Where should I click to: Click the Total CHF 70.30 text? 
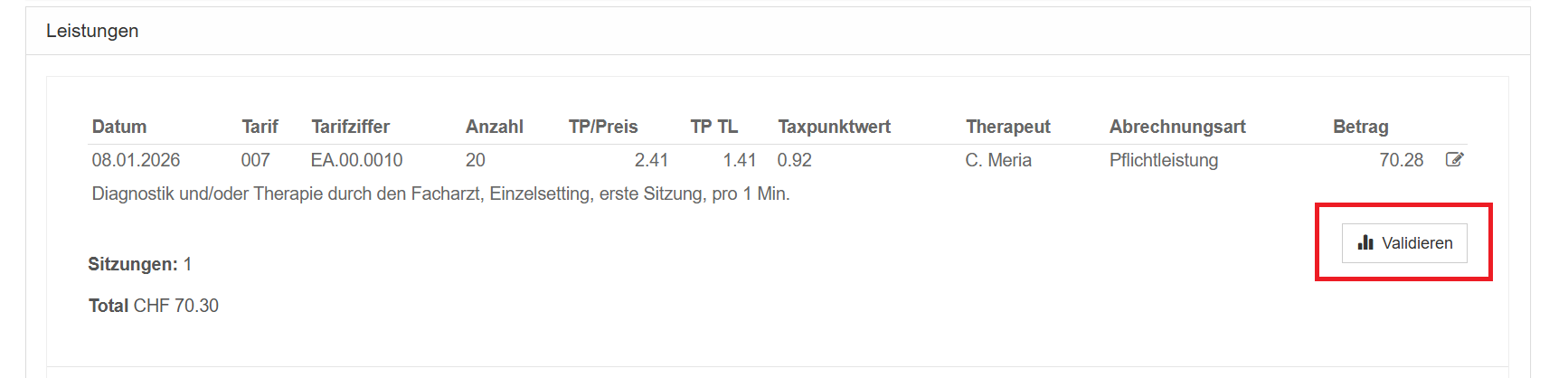(154, 306)
